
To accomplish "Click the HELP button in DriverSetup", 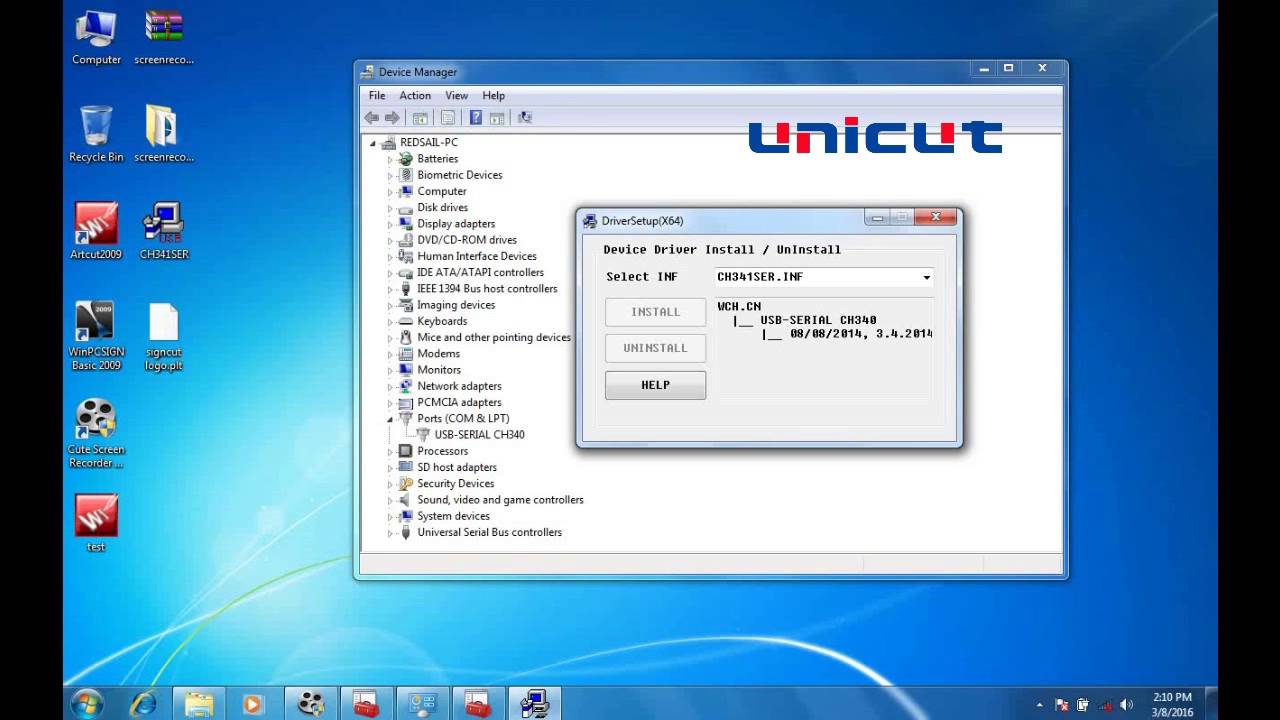I will coord(655,385).
